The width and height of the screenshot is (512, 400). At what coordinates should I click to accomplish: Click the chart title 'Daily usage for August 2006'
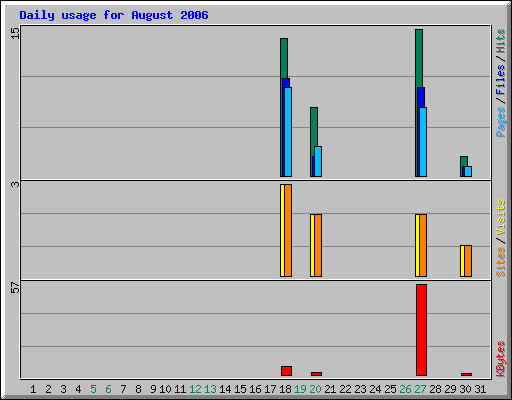tap(114, 15)
